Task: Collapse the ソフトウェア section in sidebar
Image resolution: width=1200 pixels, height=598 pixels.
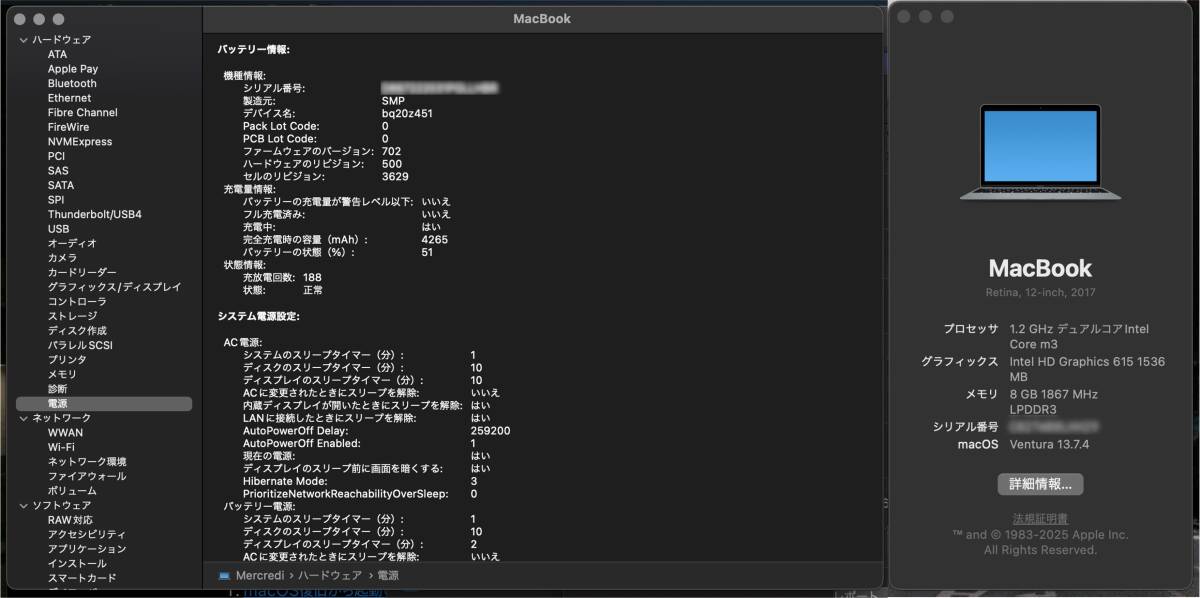Action: point(23,506)
